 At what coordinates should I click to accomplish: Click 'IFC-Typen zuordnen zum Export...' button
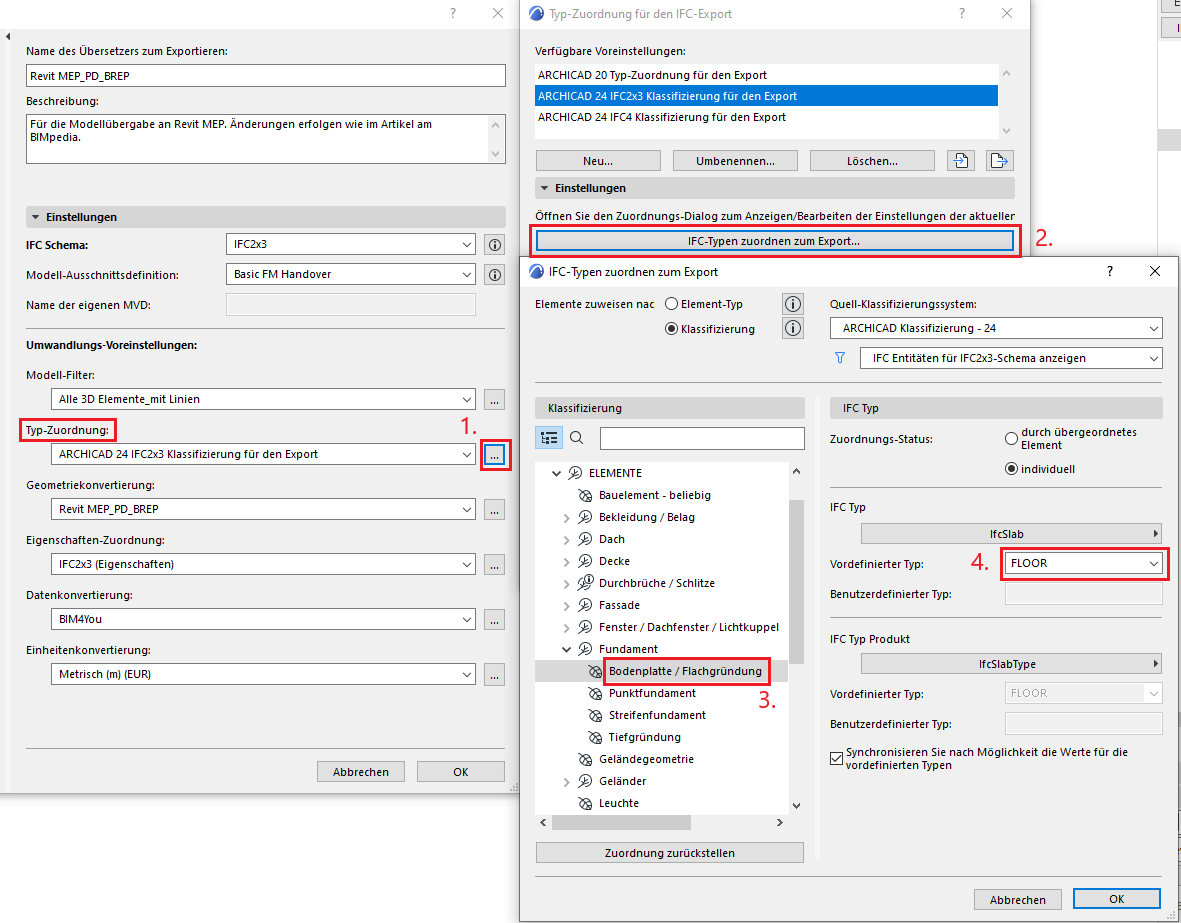click(x=774, y=241)
